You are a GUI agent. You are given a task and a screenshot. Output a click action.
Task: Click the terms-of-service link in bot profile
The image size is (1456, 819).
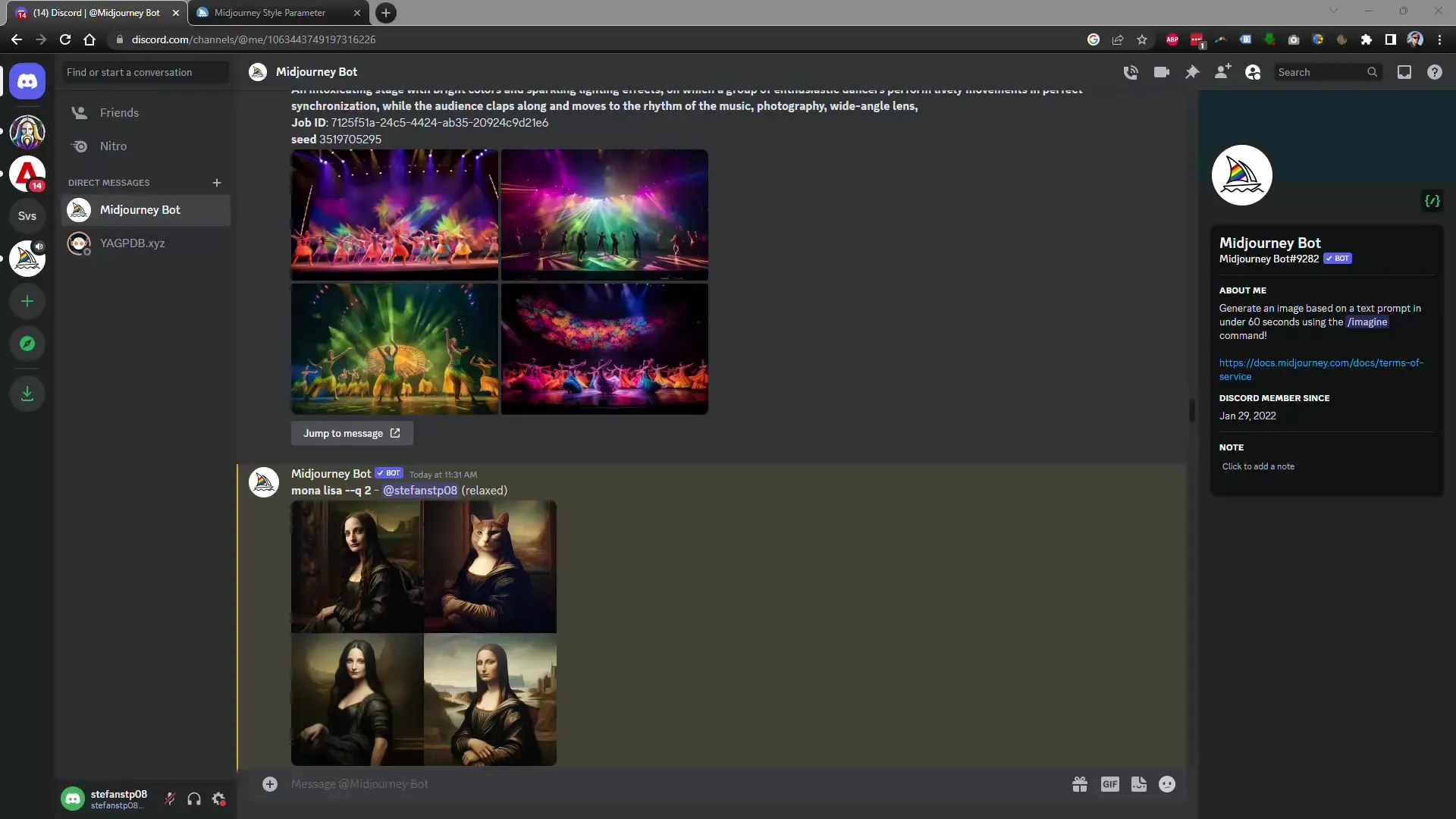pos(1320,369)
